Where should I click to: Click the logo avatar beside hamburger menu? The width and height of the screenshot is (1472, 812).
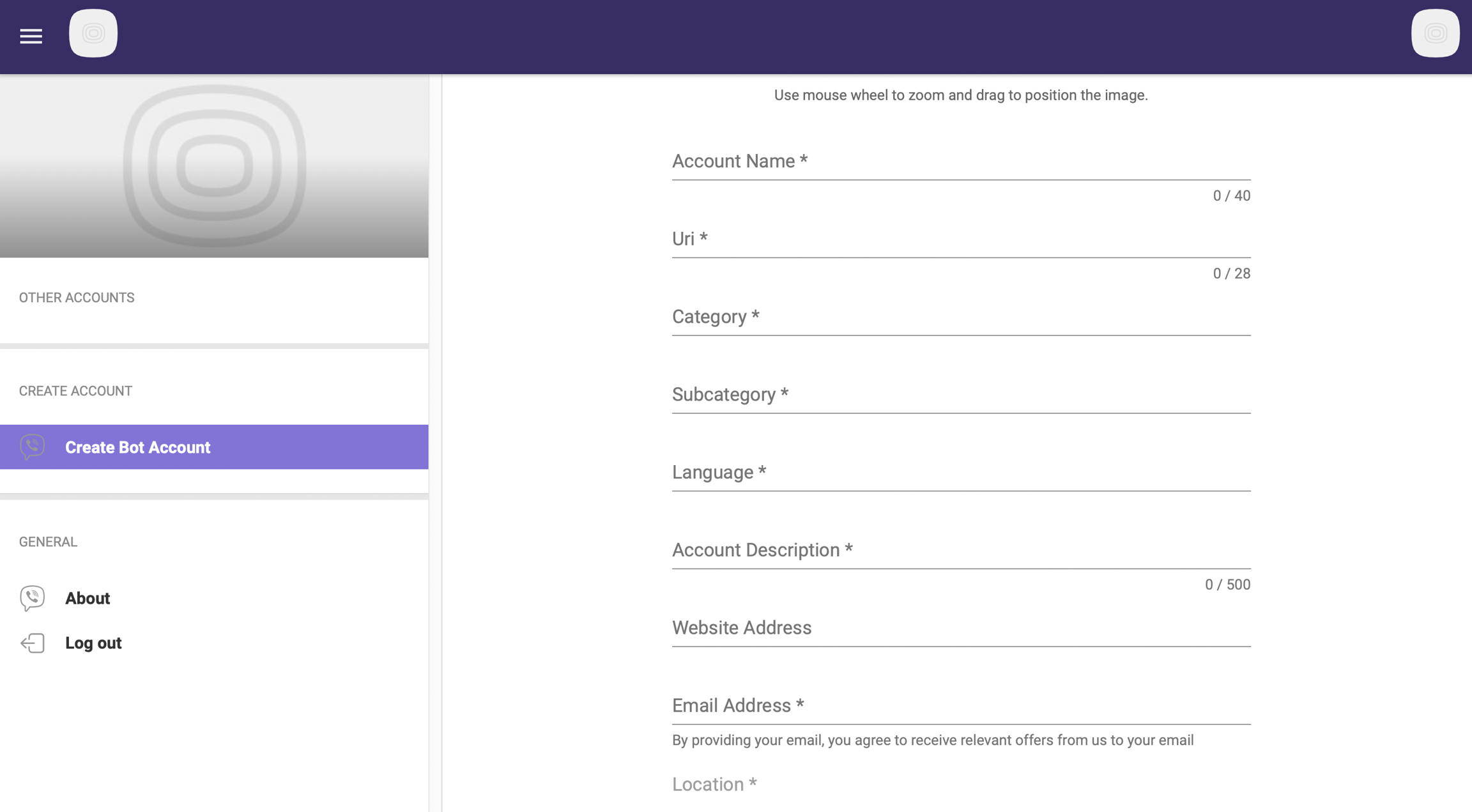pos(93,33)
